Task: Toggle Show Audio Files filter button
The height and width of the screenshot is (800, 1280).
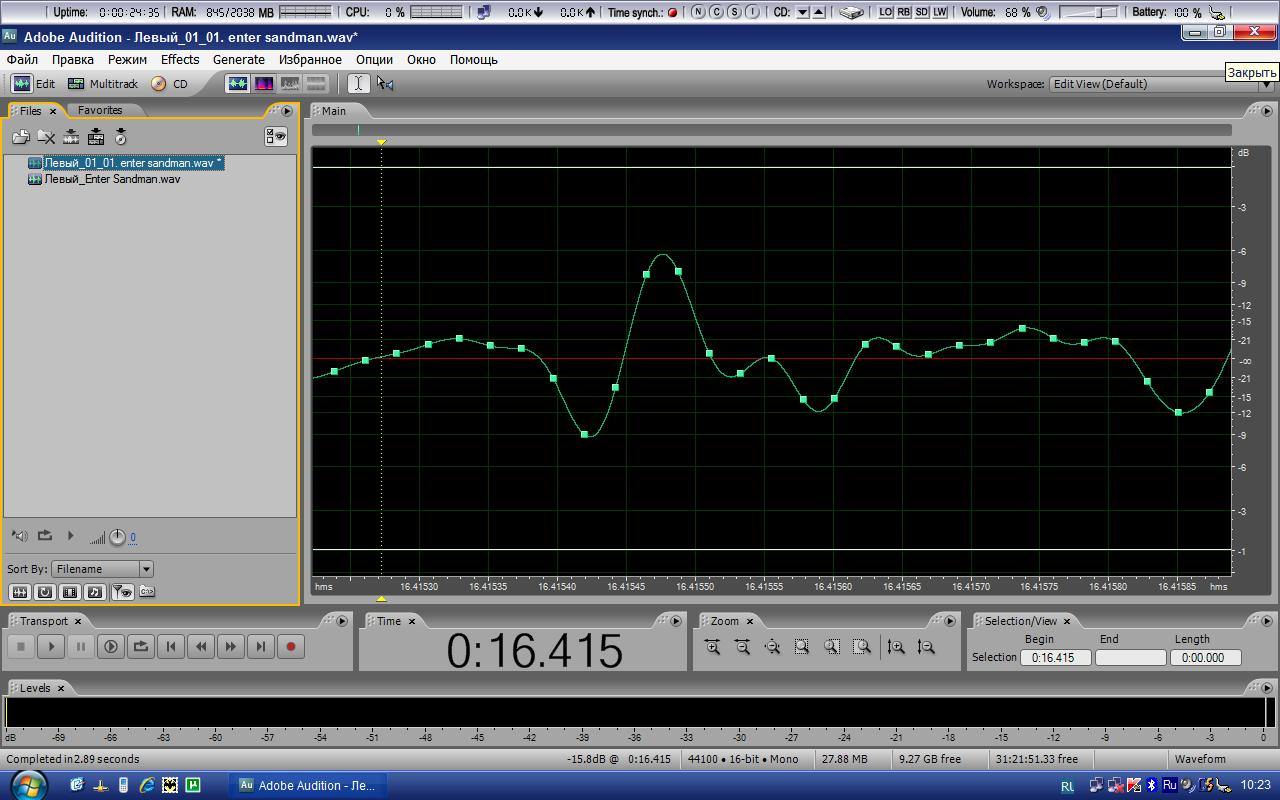Action: tap(20, 592)
